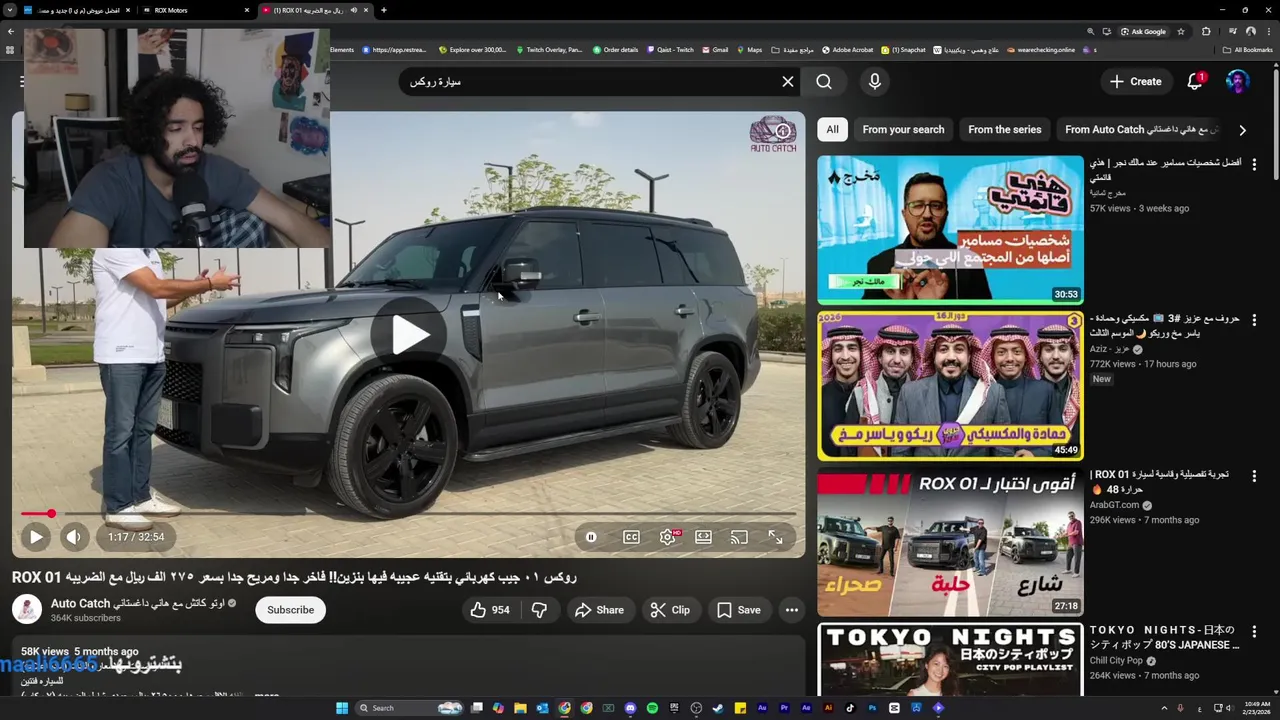Open the Auto Catch channel avatar
Image resolution: width=1280 pixels, height=720 pixels.
27,610
